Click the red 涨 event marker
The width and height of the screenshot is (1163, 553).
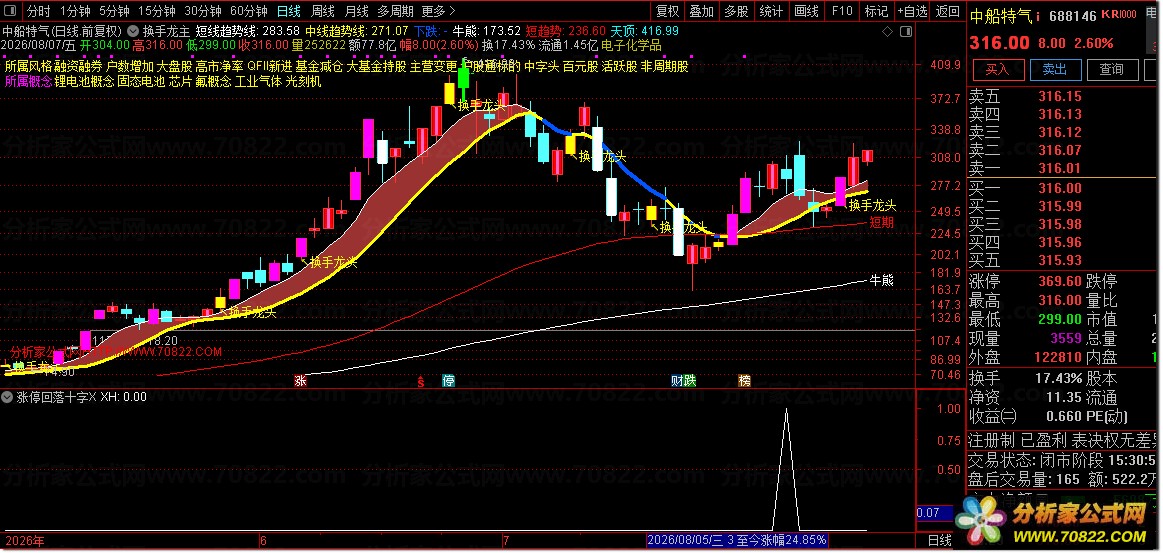(x=300, y=381)
